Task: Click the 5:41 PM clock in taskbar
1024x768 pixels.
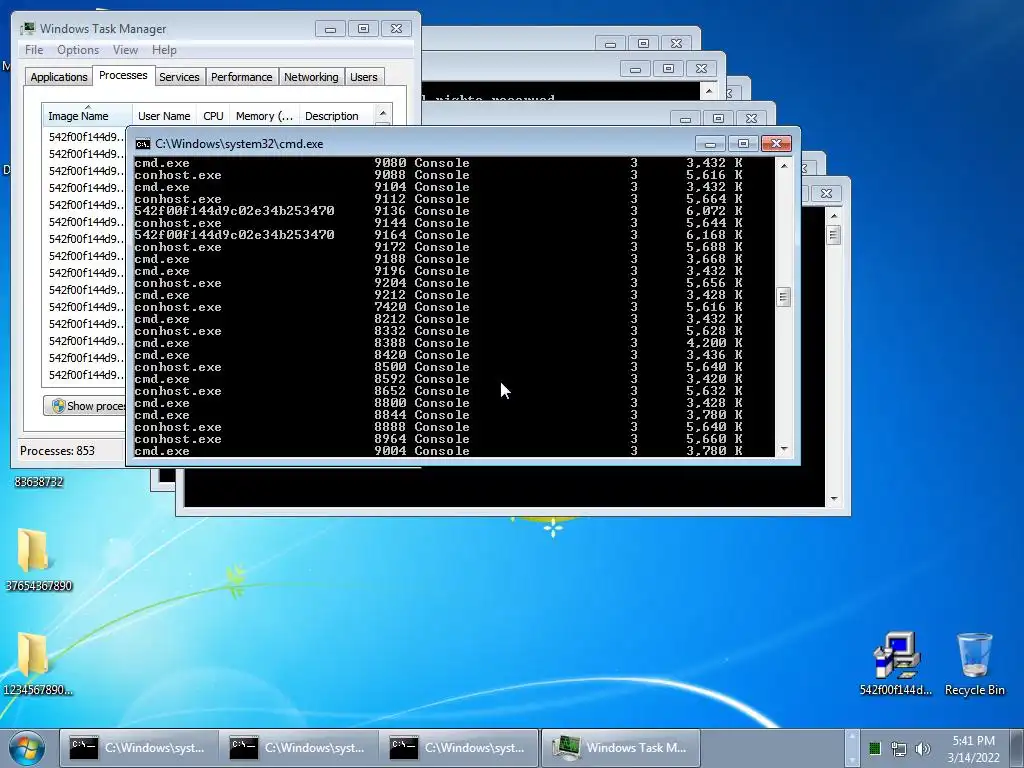Action: click(x=973, y=741)
